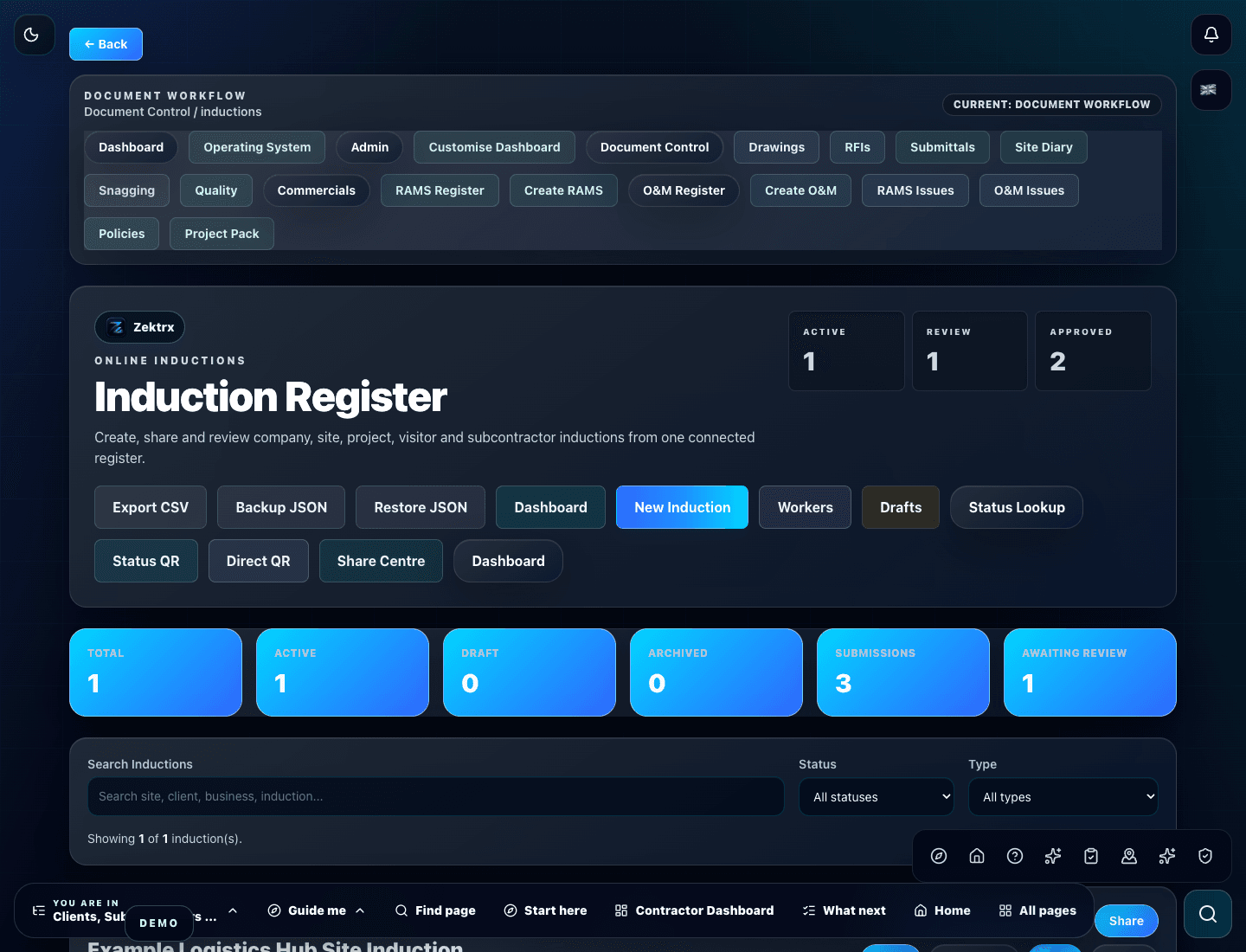Click Start here in bottom bar
The image size is (1246, 952).
pyautogui.click(x=545, y=910)
